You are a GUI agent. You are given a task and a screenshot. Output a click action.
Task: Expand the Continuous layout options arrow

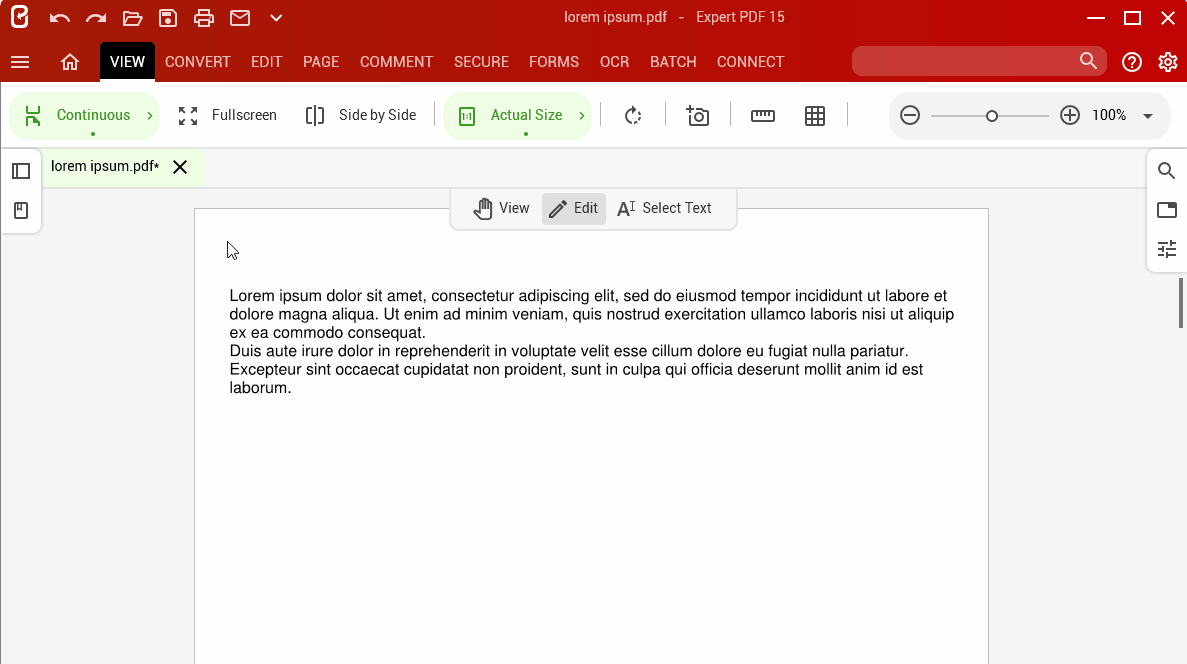tap(150, 116)
